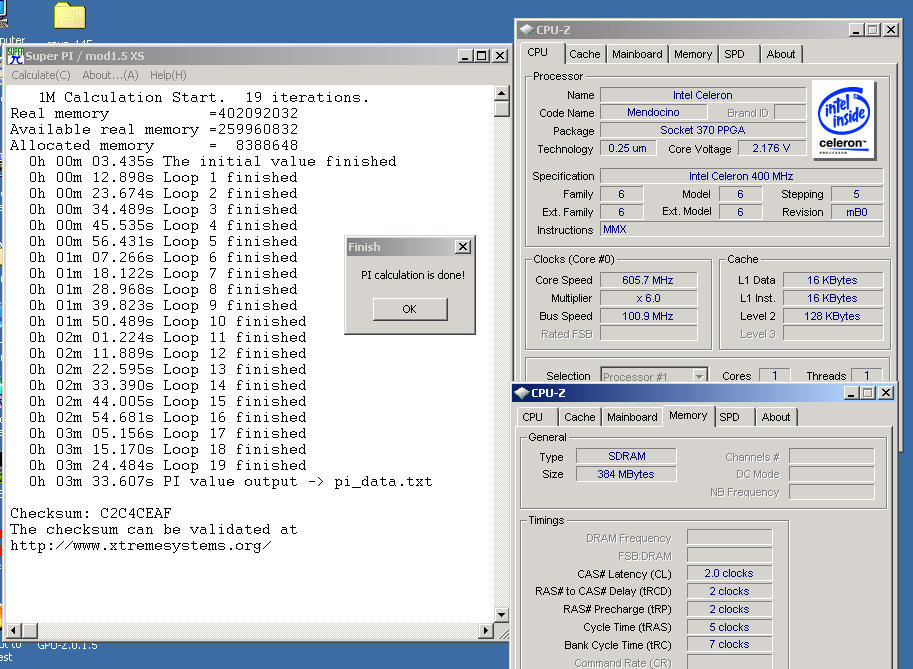Click Revision value mB0
The width and height of the screenshot is (913, 669).
click(x=857, y=212)
